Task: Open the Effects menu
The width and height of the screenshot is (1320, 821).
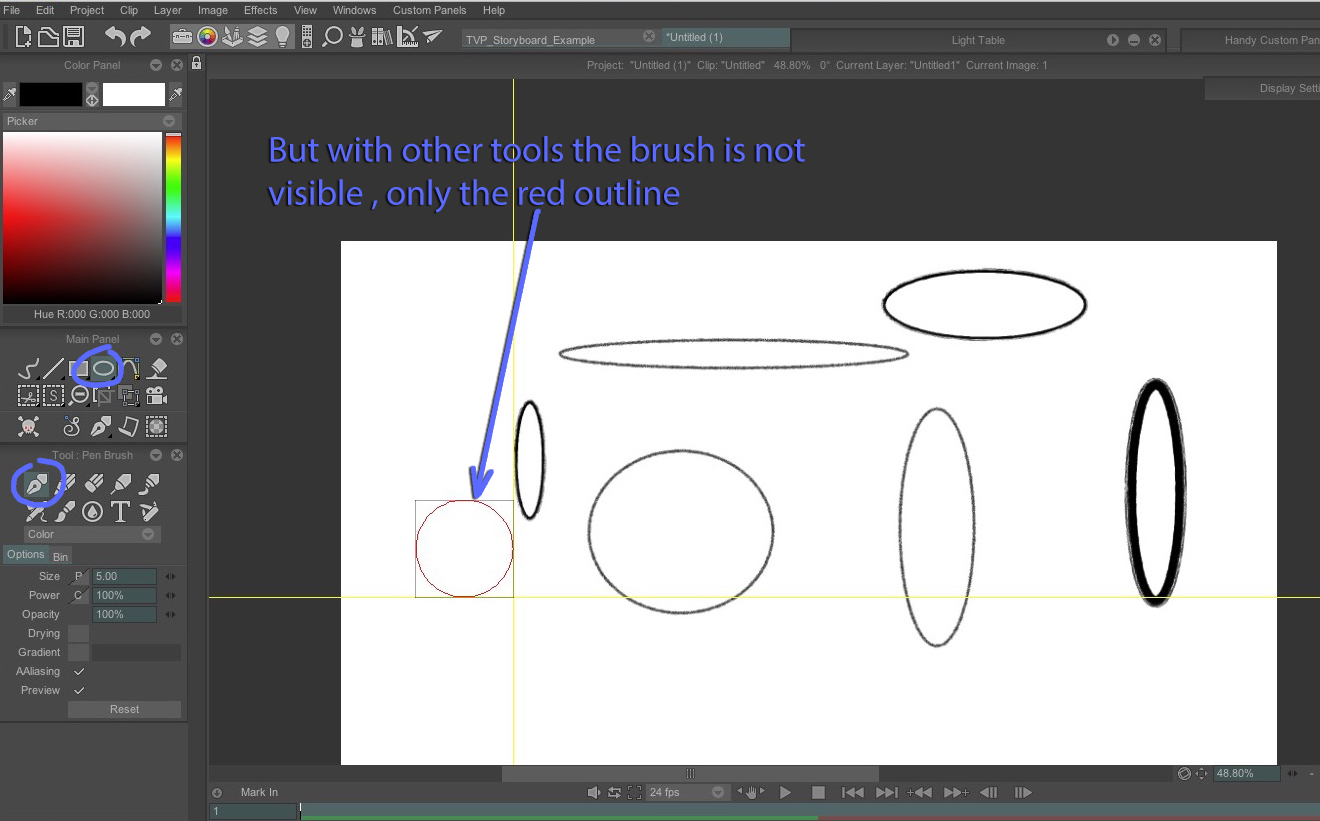Action: pyautogui.click(x=261, y=10)
